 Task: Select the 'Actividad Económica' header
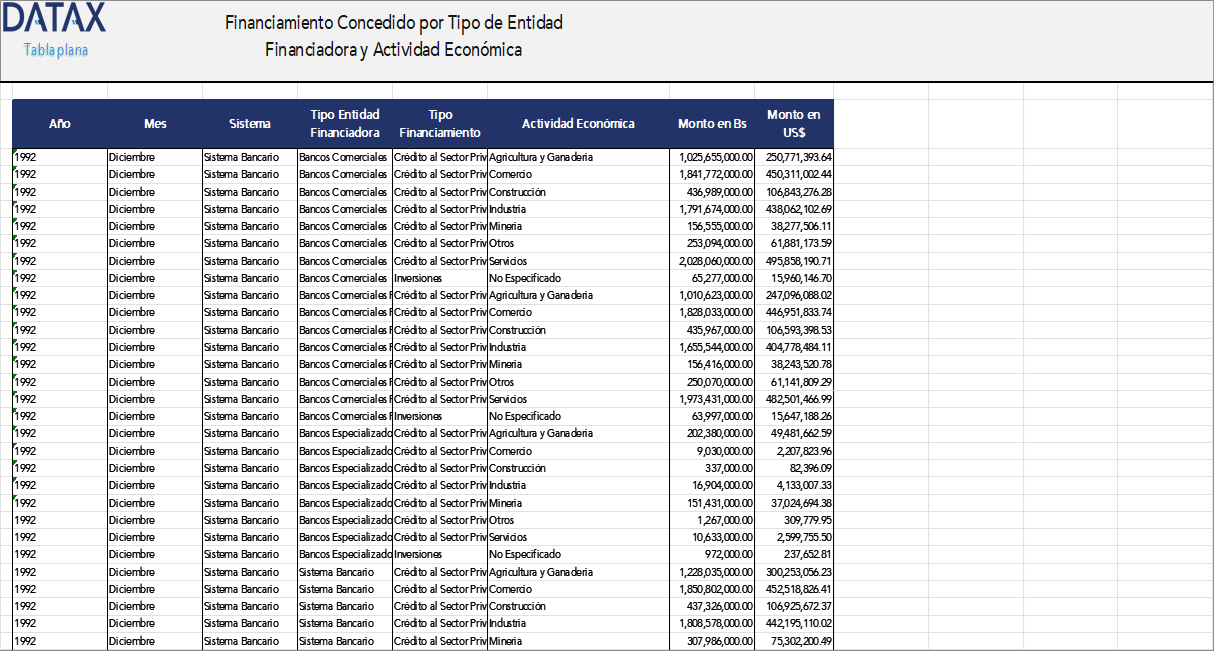(x=578, y=124)
